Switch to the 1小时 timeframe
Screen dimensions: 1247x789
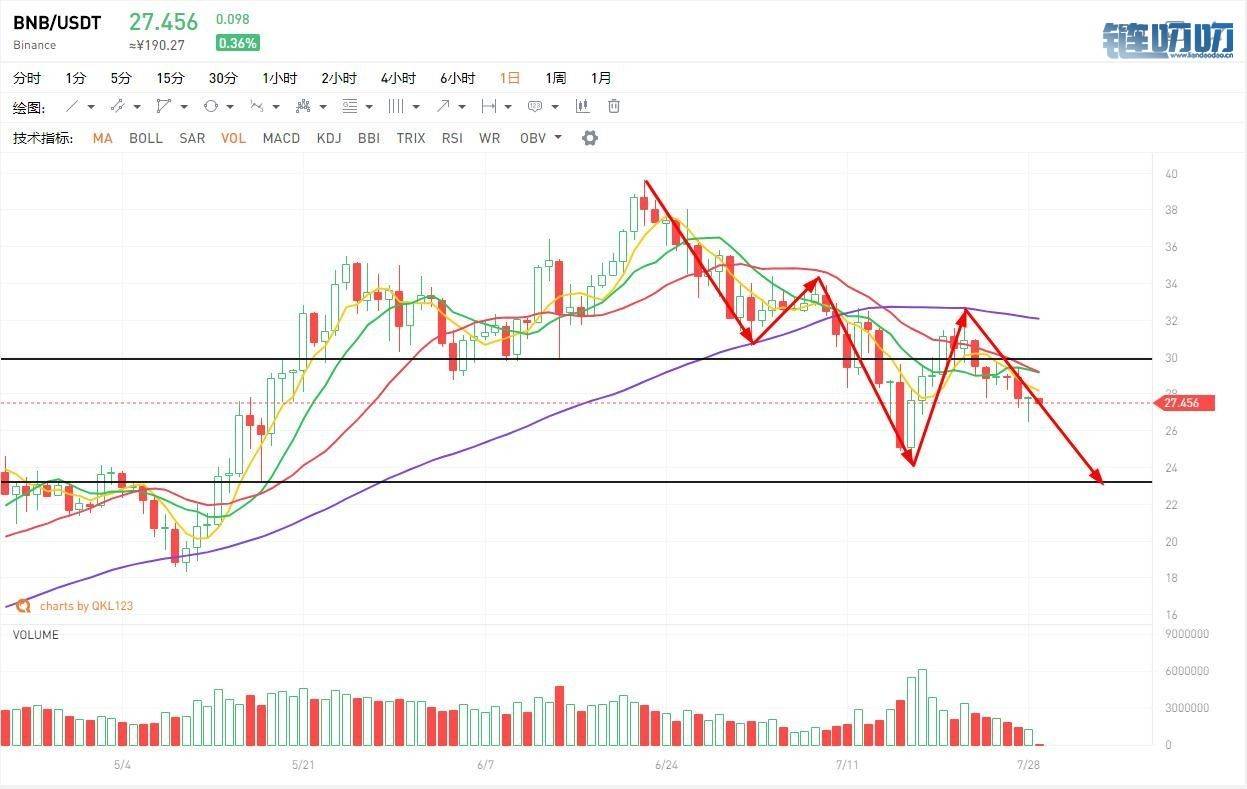click(x=280, y=78)
